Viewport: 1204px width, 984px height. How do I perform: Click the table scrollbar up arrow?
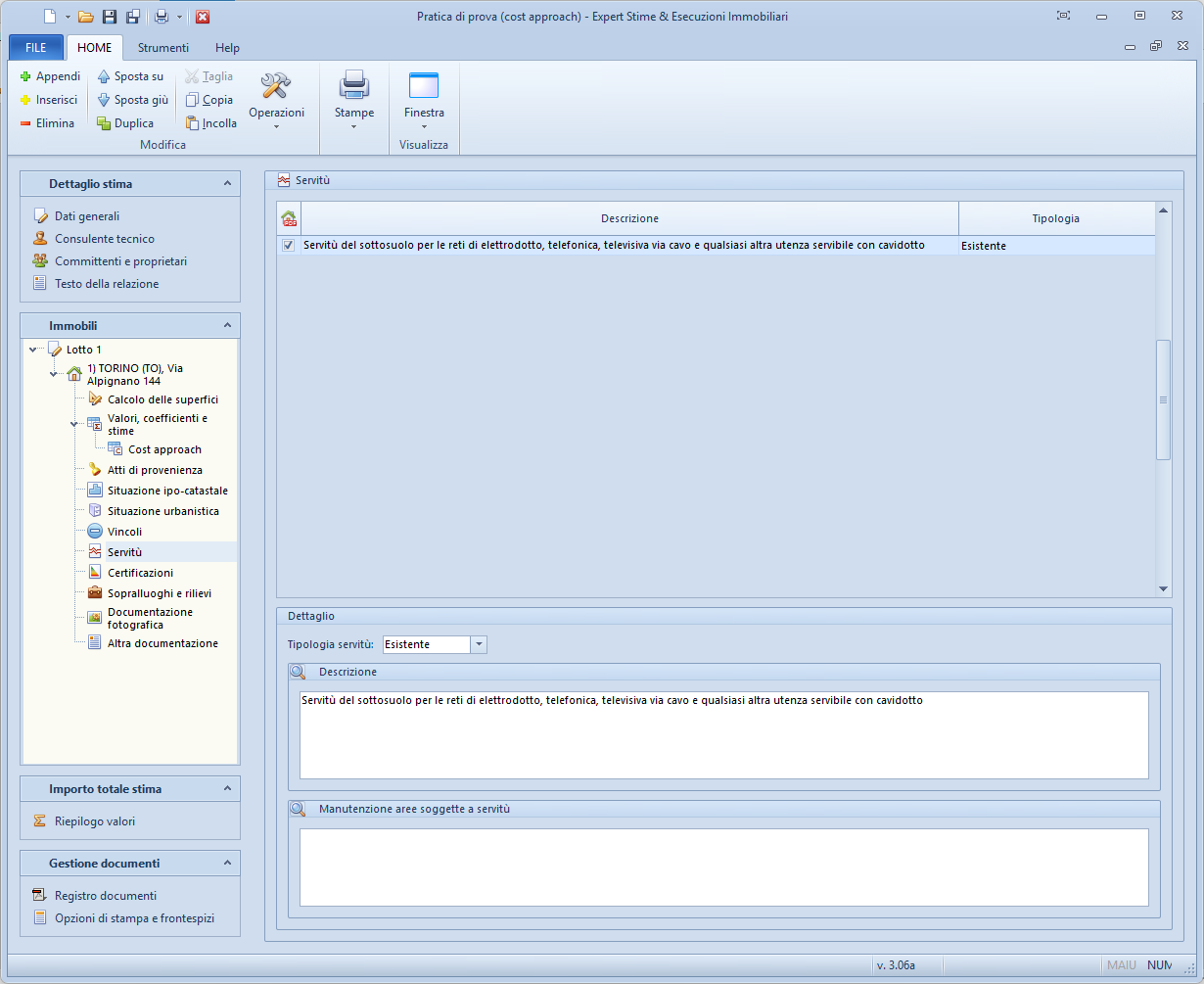(1164, 210)
